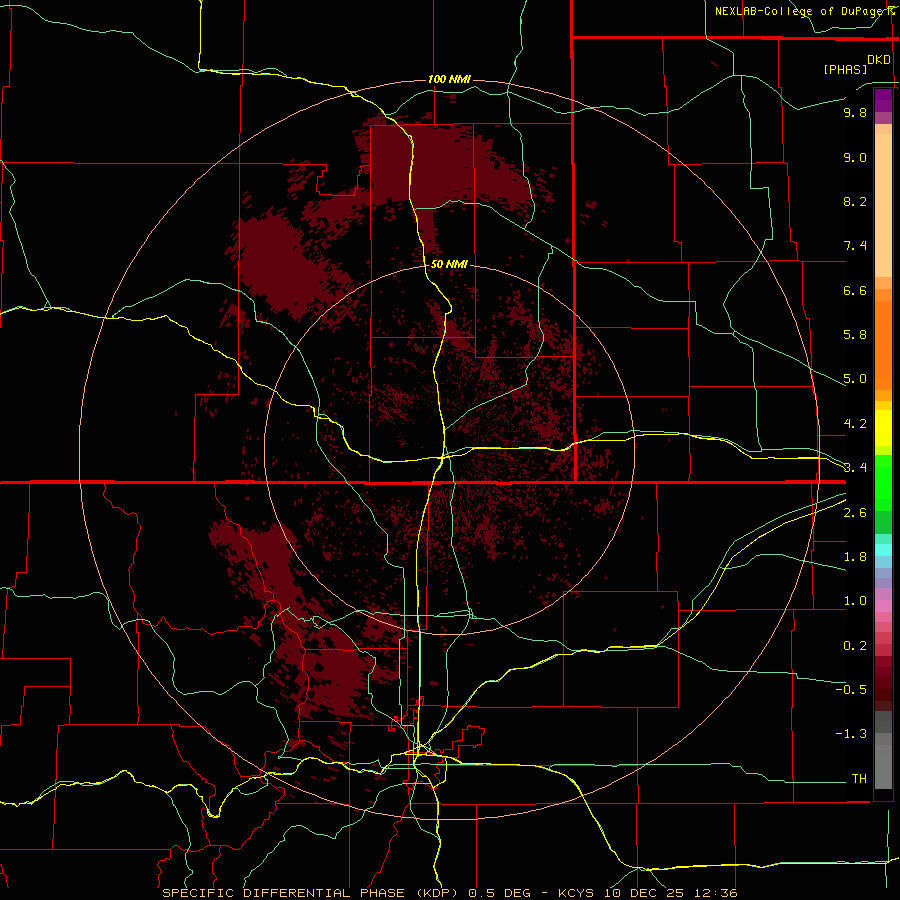The height and width of the screenshot is (900, 900).
Task: Click the gray swatch at the legend bottom
Action: click(883, 768)
